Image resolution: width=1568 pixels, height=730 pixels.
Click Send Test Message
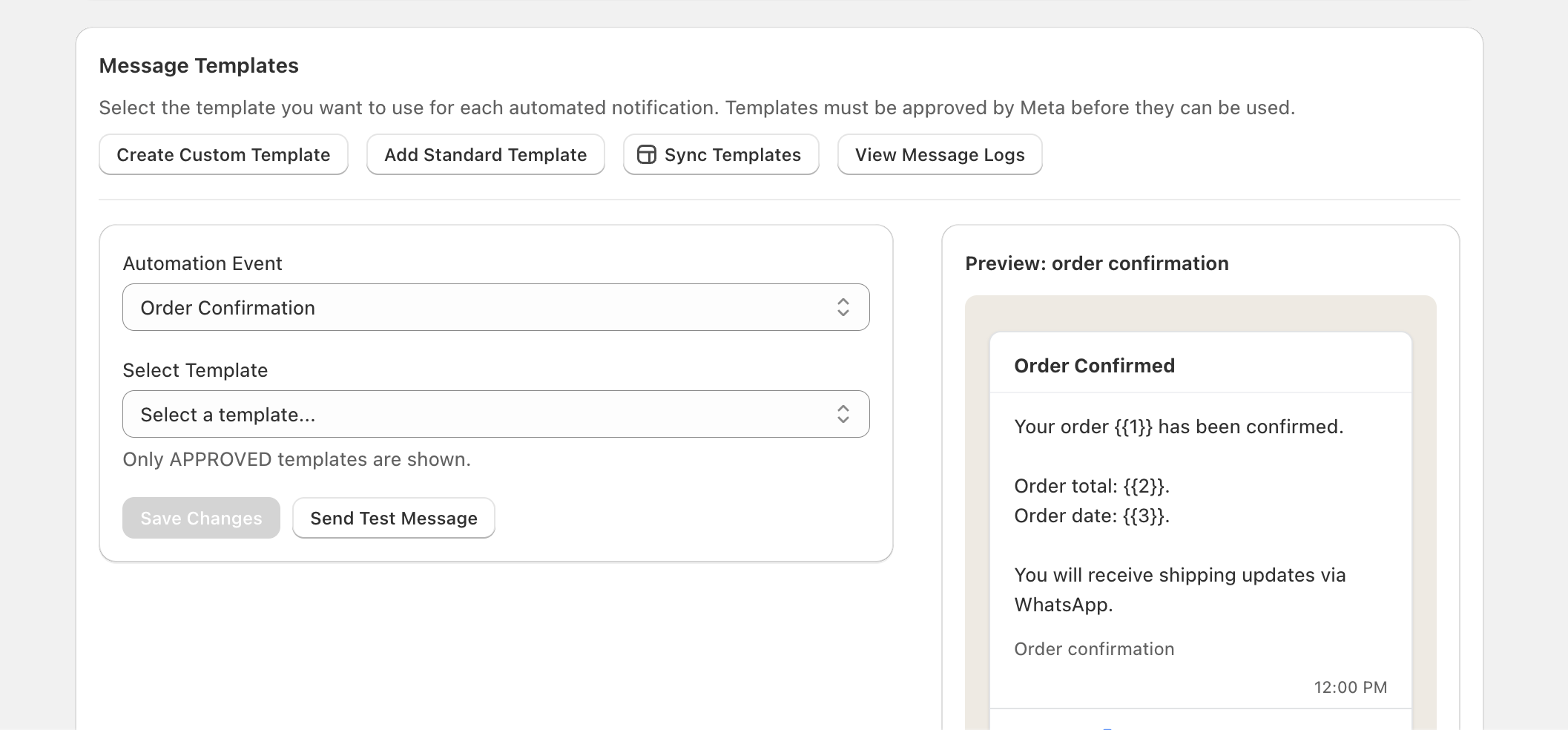(393, 518)
